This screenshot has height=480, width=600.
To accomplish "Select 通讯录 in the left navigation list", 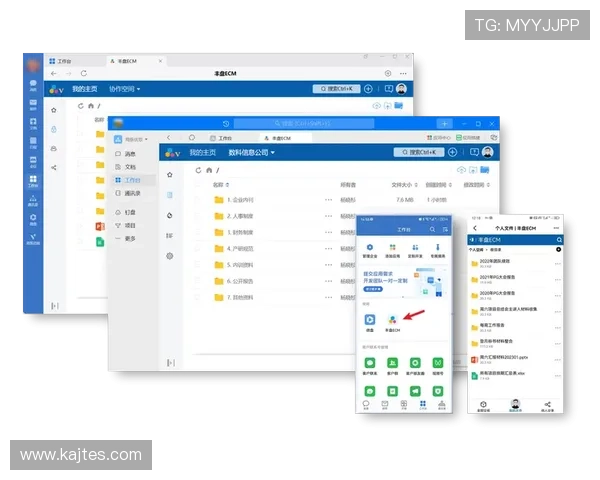I will (133, 194).
